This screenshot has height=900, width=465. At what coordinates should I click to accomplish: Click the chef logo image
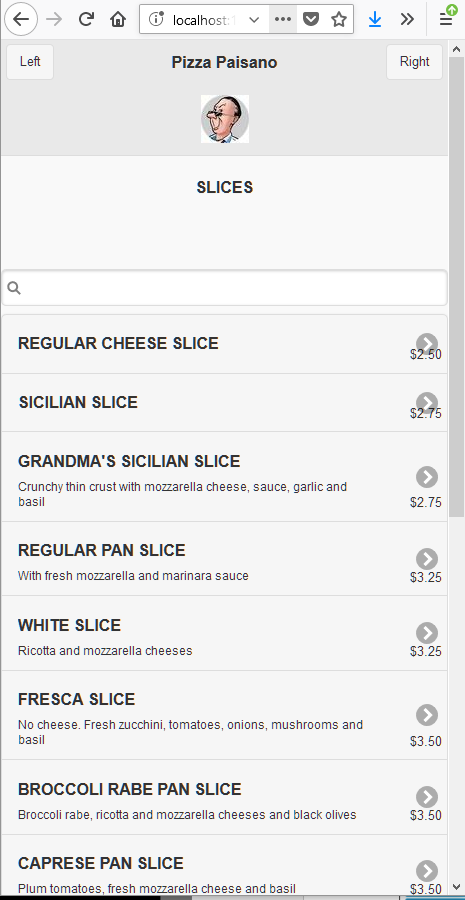(225, 119)
